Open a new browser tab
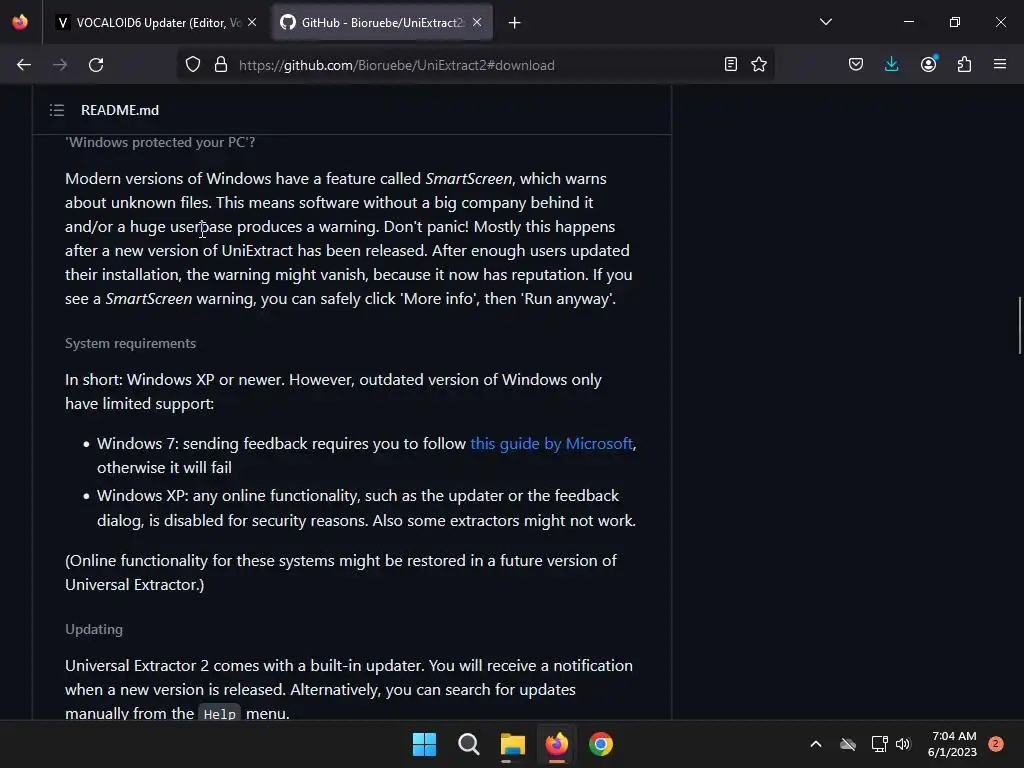Viewport: 1024px width, 768px height. point(515,23)
